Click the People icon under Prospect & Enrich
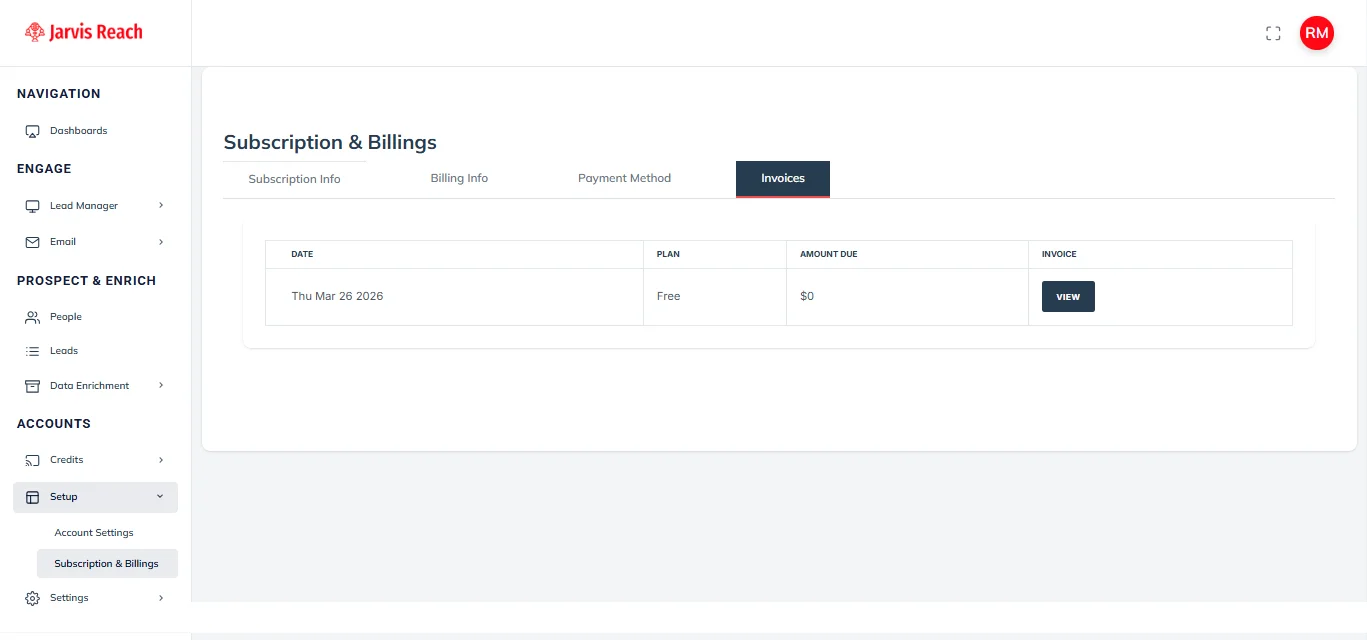 click(31, 316)
